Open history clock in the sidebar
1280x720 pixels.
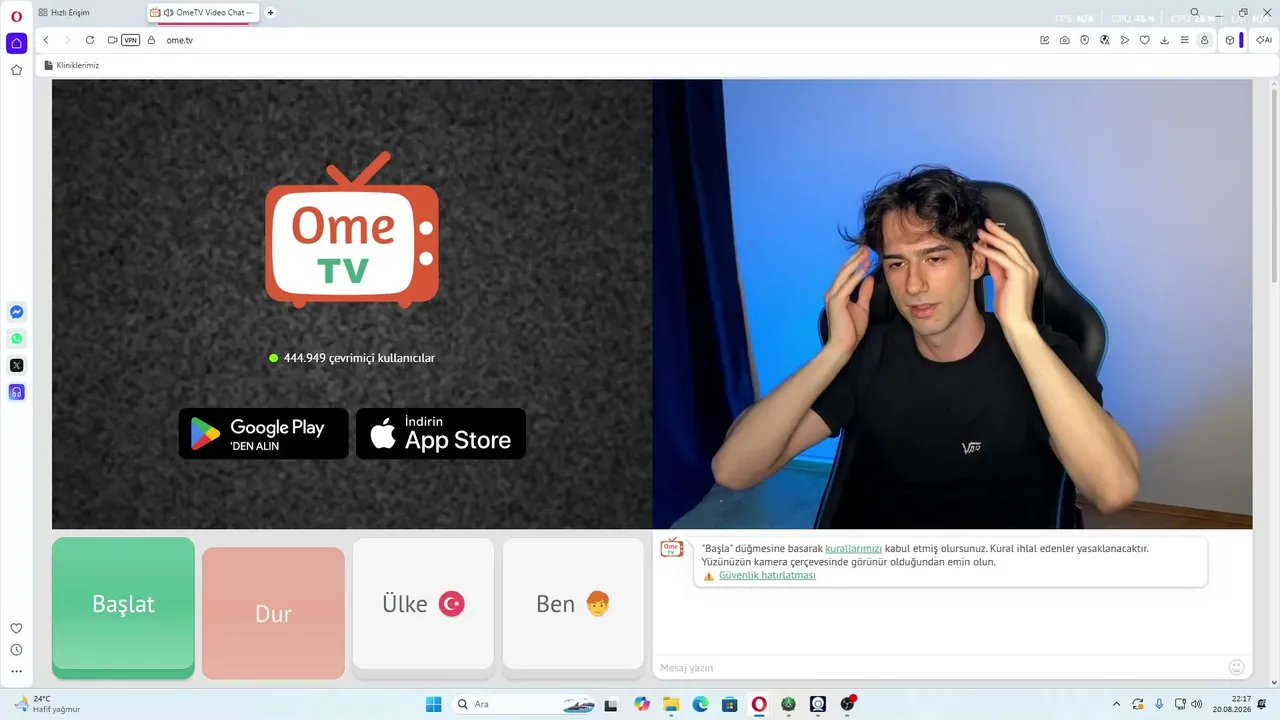pos(16,650)
